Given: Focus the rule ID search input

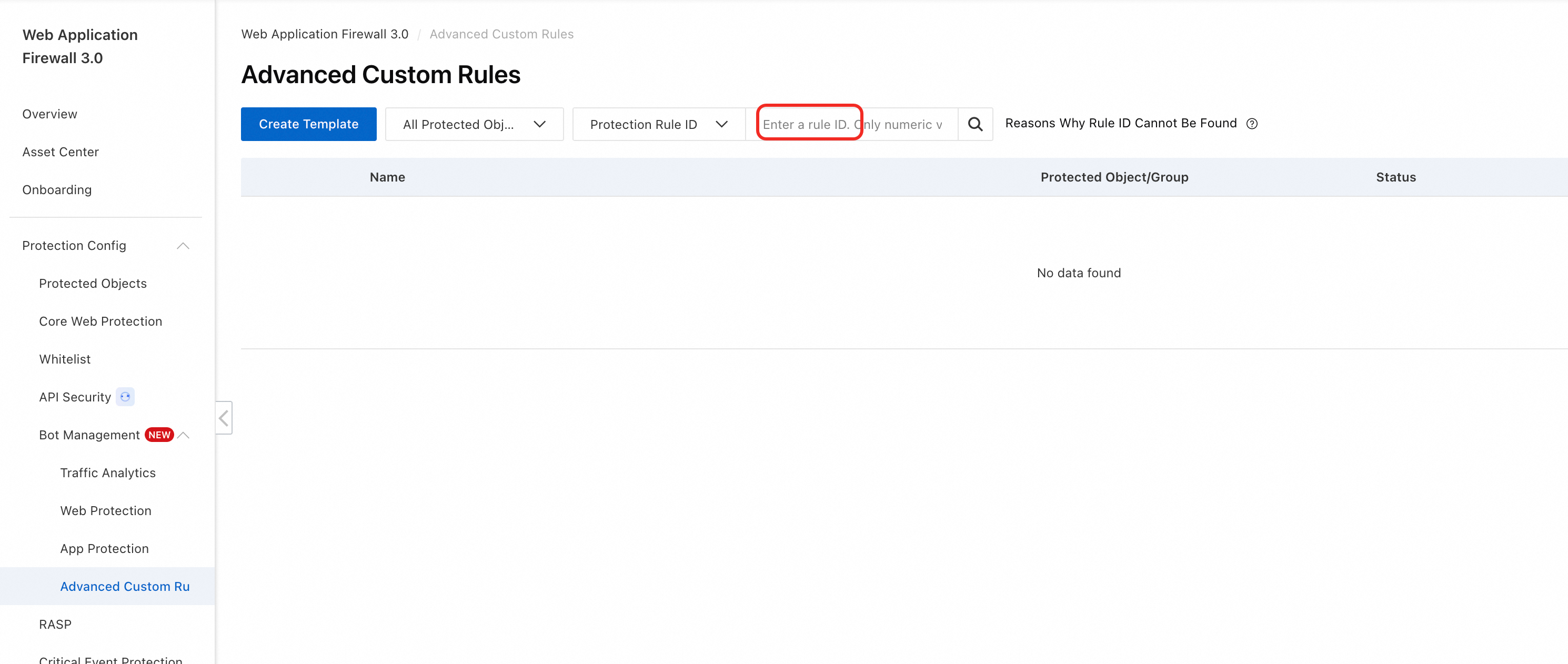Looking at the screenshot, I should [x=852, y=124].
